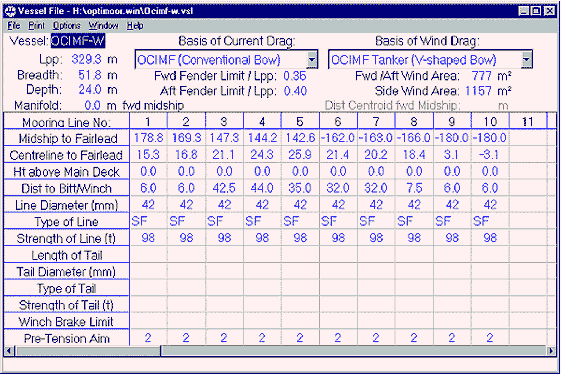Click Dist to Bitt/Winch cell 7.5

414,188
